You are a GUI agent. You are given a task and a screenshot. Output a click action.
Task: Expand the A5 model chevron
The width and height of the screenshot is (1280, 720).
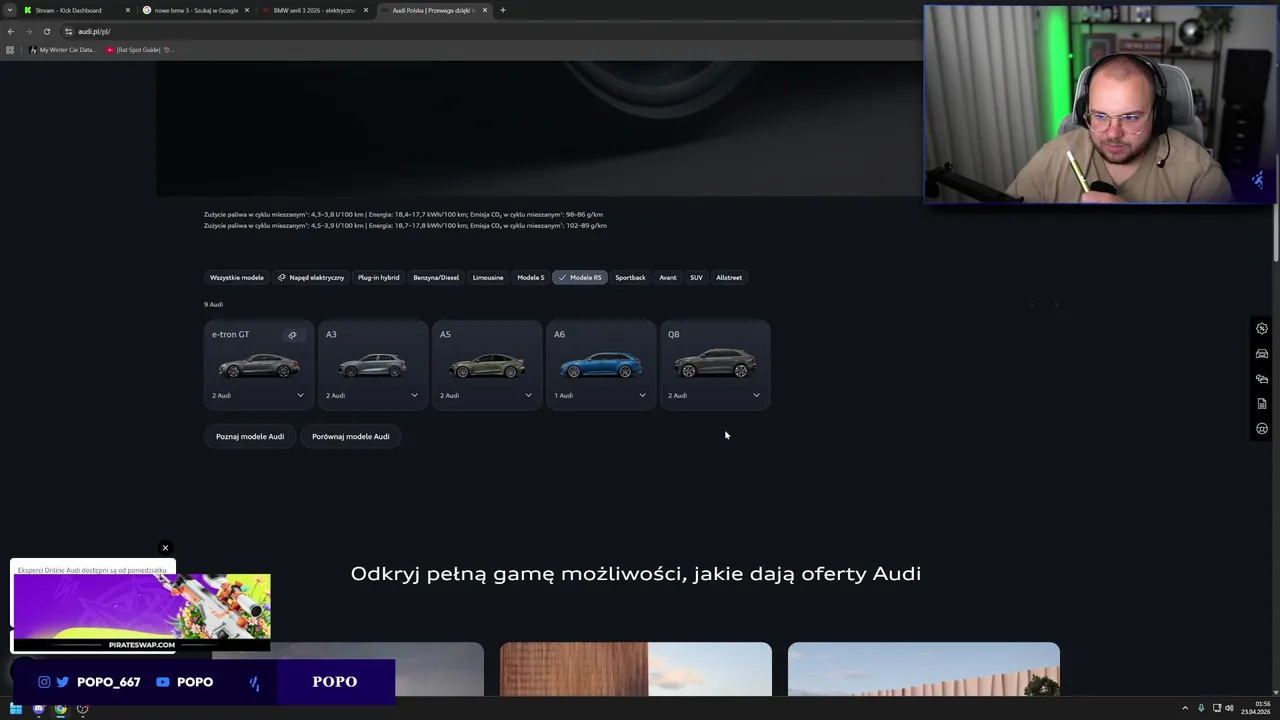528,395
